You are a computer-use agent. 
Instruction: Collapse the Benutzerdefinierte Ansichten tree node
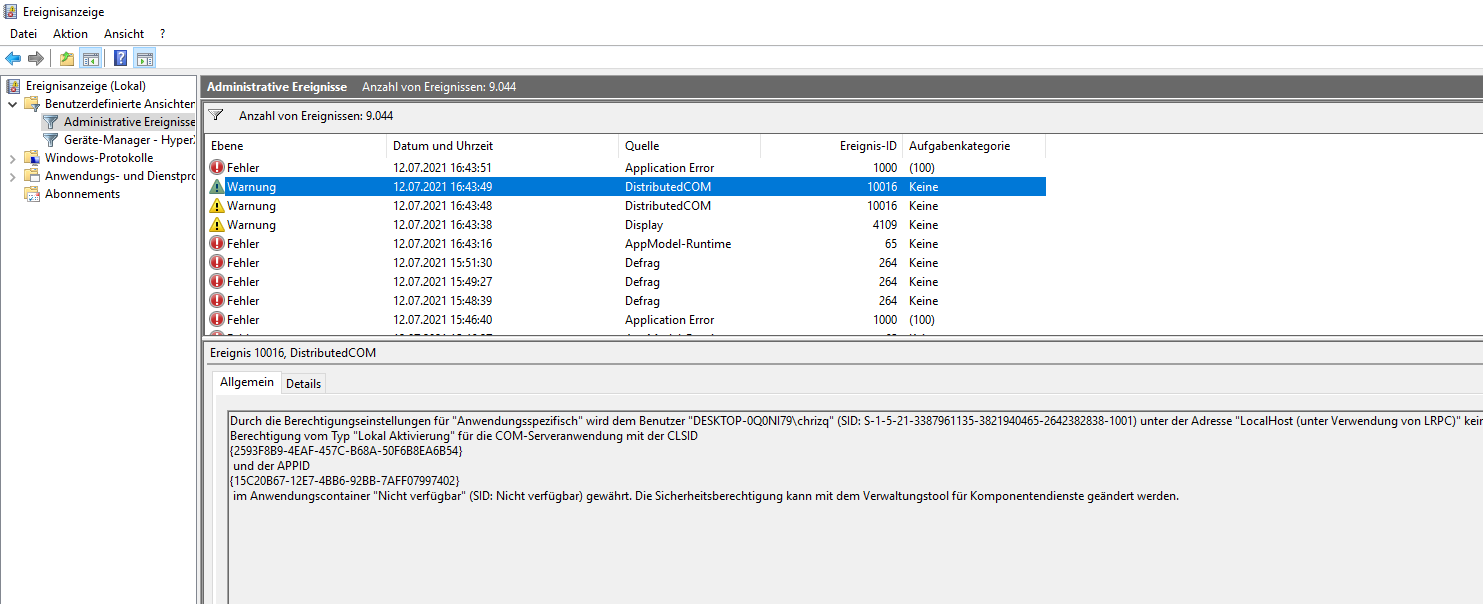coord(12,104)
